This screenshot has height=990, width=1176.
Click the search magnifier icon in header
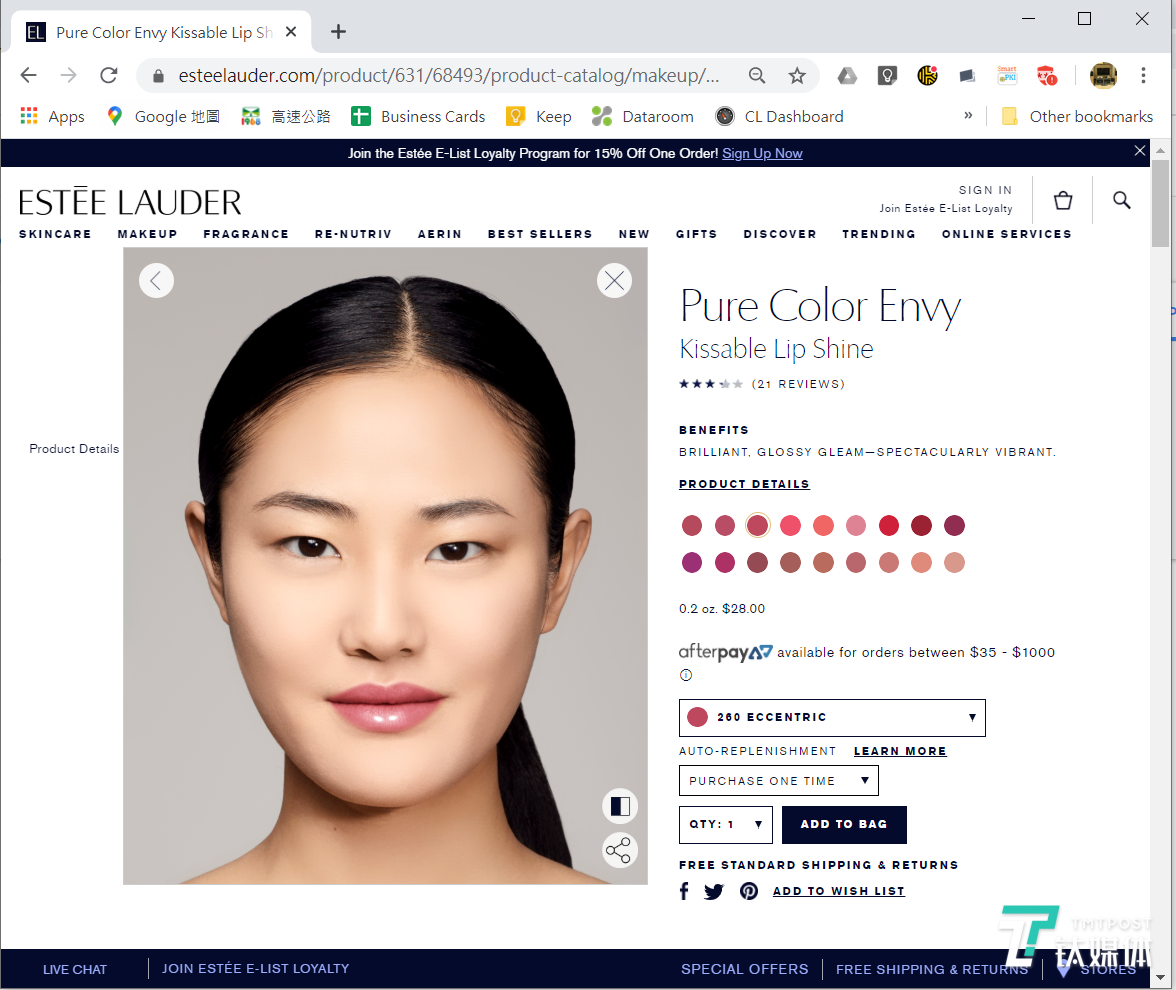pos(1121,200)
